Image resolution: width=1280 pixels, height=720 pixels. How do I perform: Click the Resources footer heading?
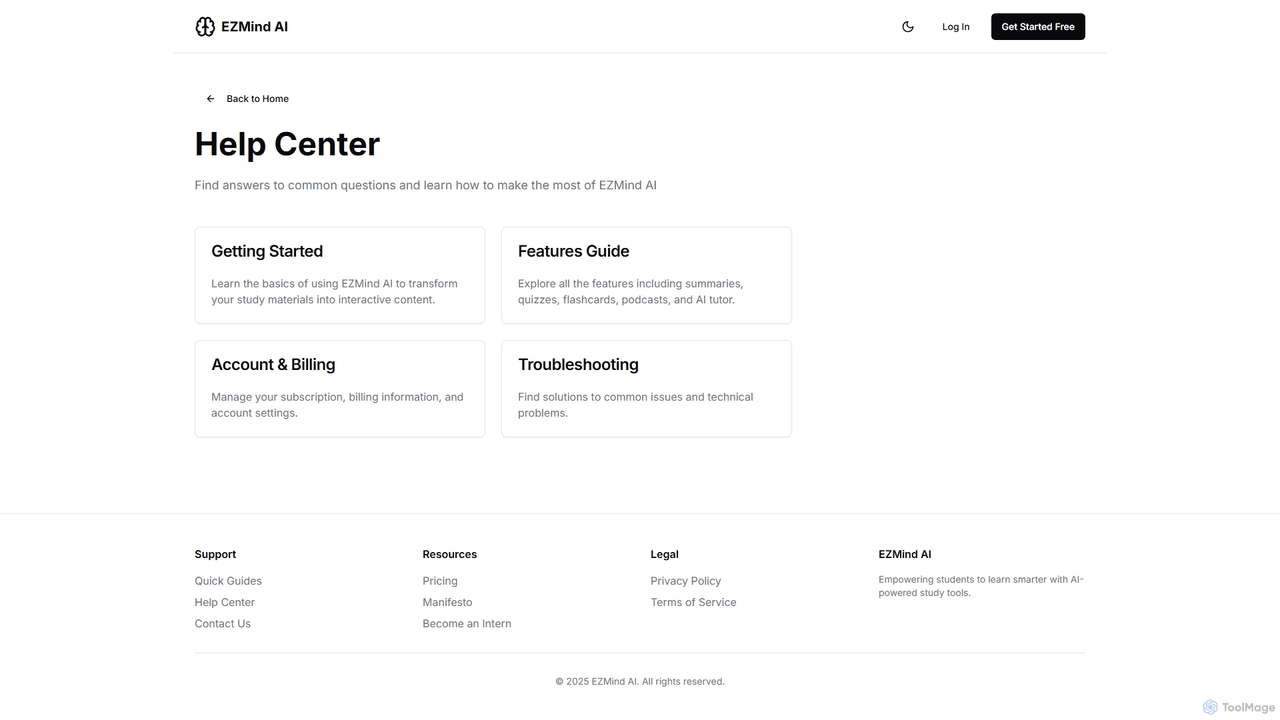[x=450, y=554]
